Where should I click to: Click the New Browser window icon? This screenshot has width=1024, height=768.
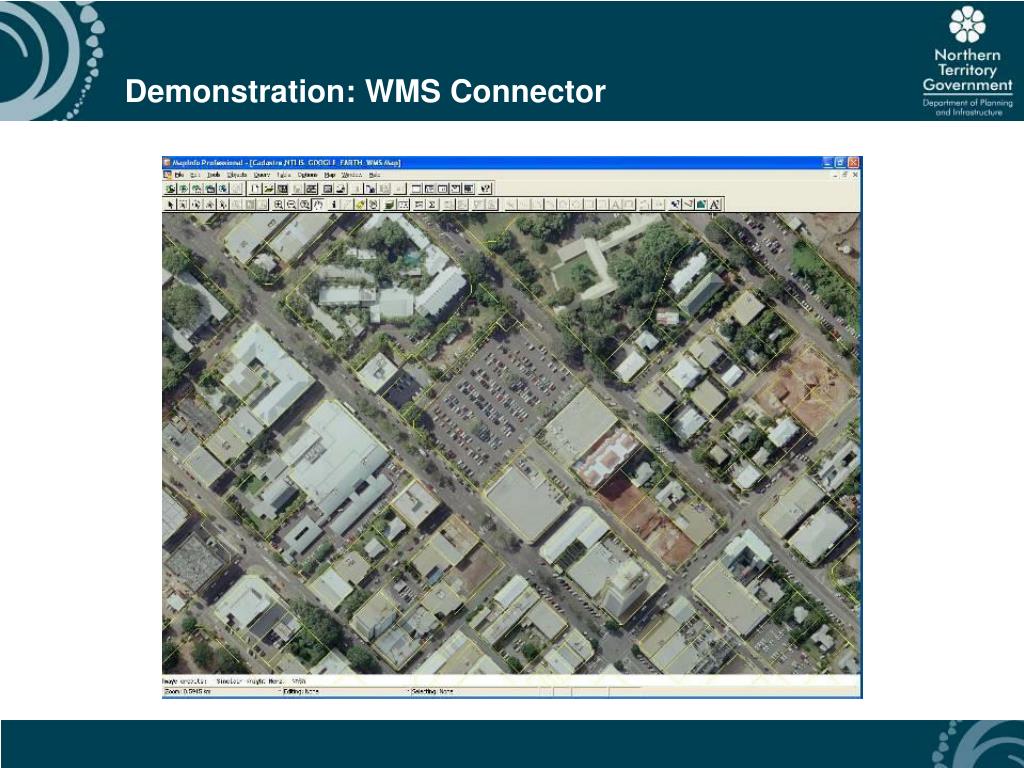click(x=417, y=189)
